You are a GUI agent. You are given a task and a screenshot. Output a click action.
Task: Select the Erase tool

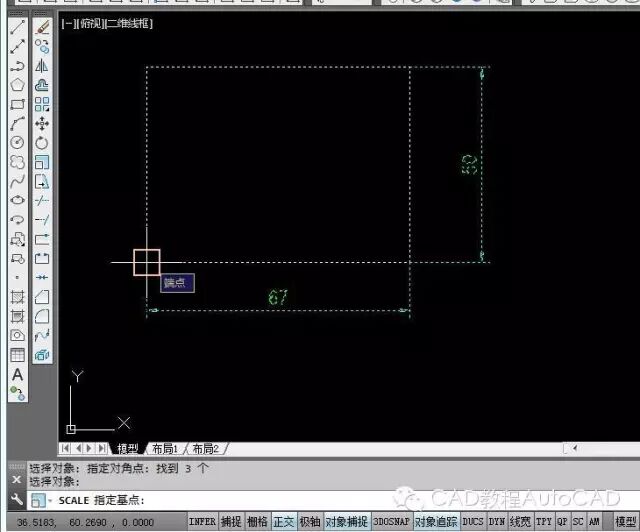42,27
